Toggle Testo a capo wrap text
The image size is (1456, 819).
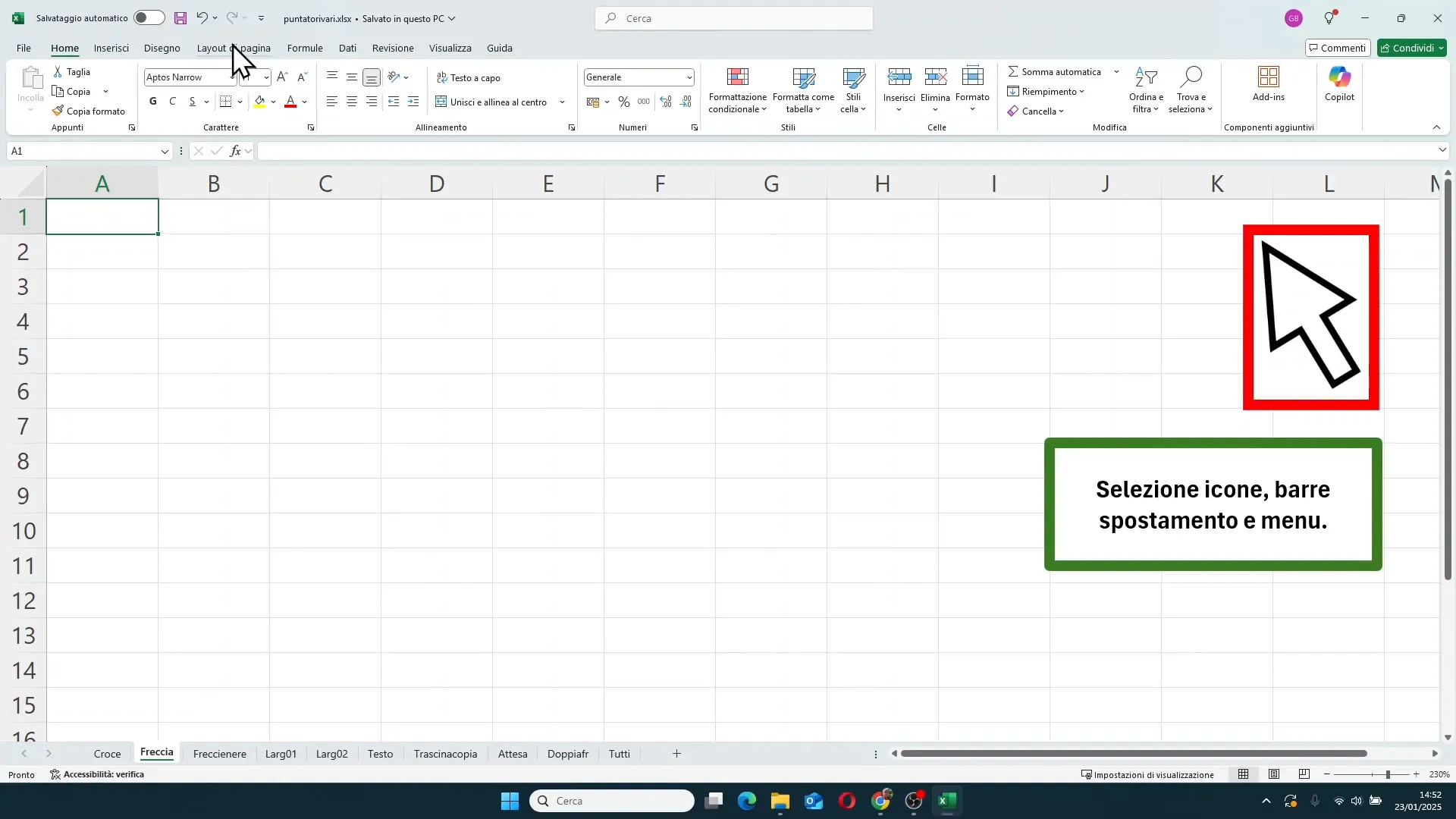click(469, 77)
